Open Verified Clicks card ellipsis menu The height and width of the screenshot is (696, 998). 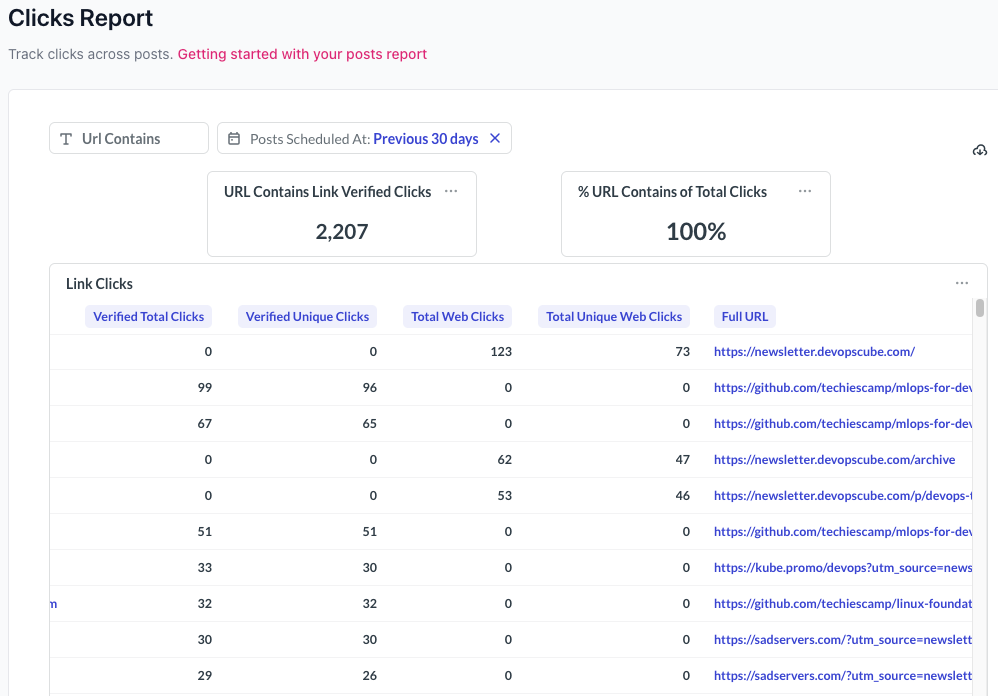(451, 191)
